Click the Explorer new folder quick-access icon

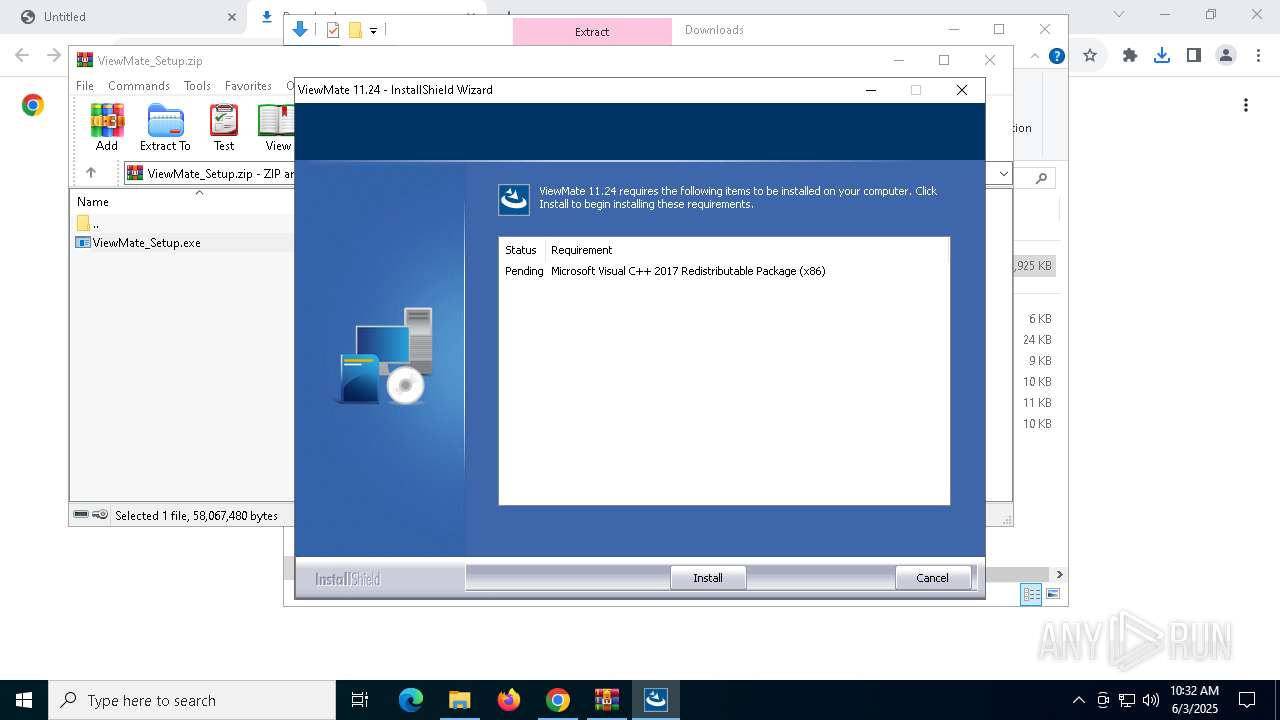click(355, 30)
